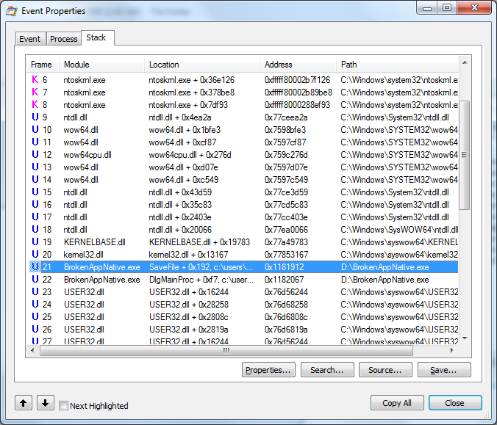The width and height of the screenshot is (497, 425).
Task: Click user-mode U icon for frame 19
Action: 35,242
